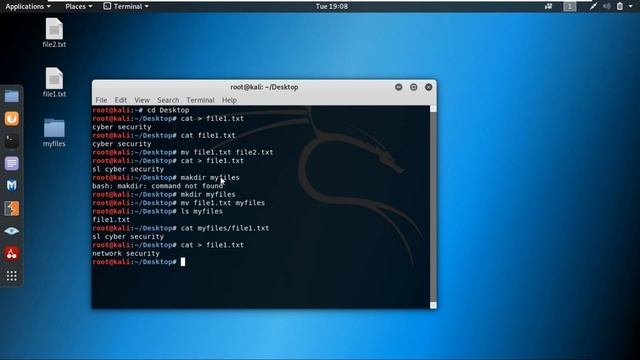Open the orange Burp Suite dock icon
Viewport: 640px width, 360px height.
click(x=11, y=118)
